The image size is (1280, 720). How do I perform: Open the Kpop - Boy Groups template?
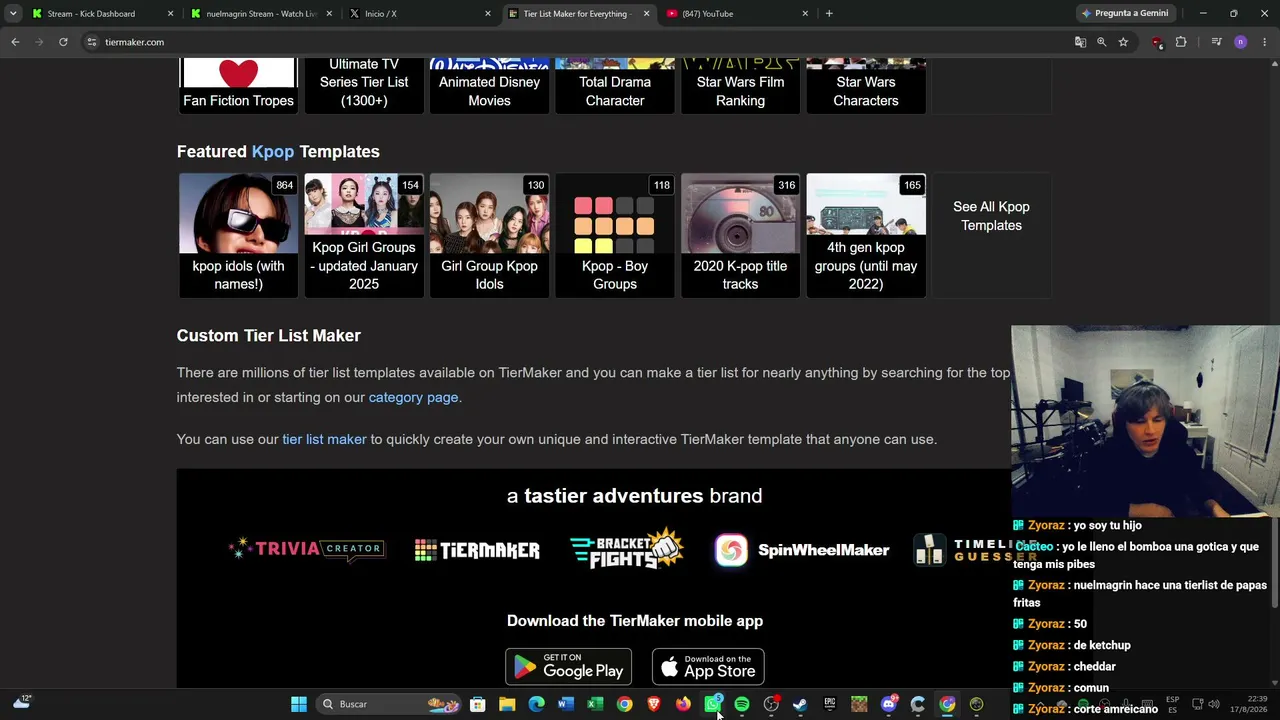(615, 235)
